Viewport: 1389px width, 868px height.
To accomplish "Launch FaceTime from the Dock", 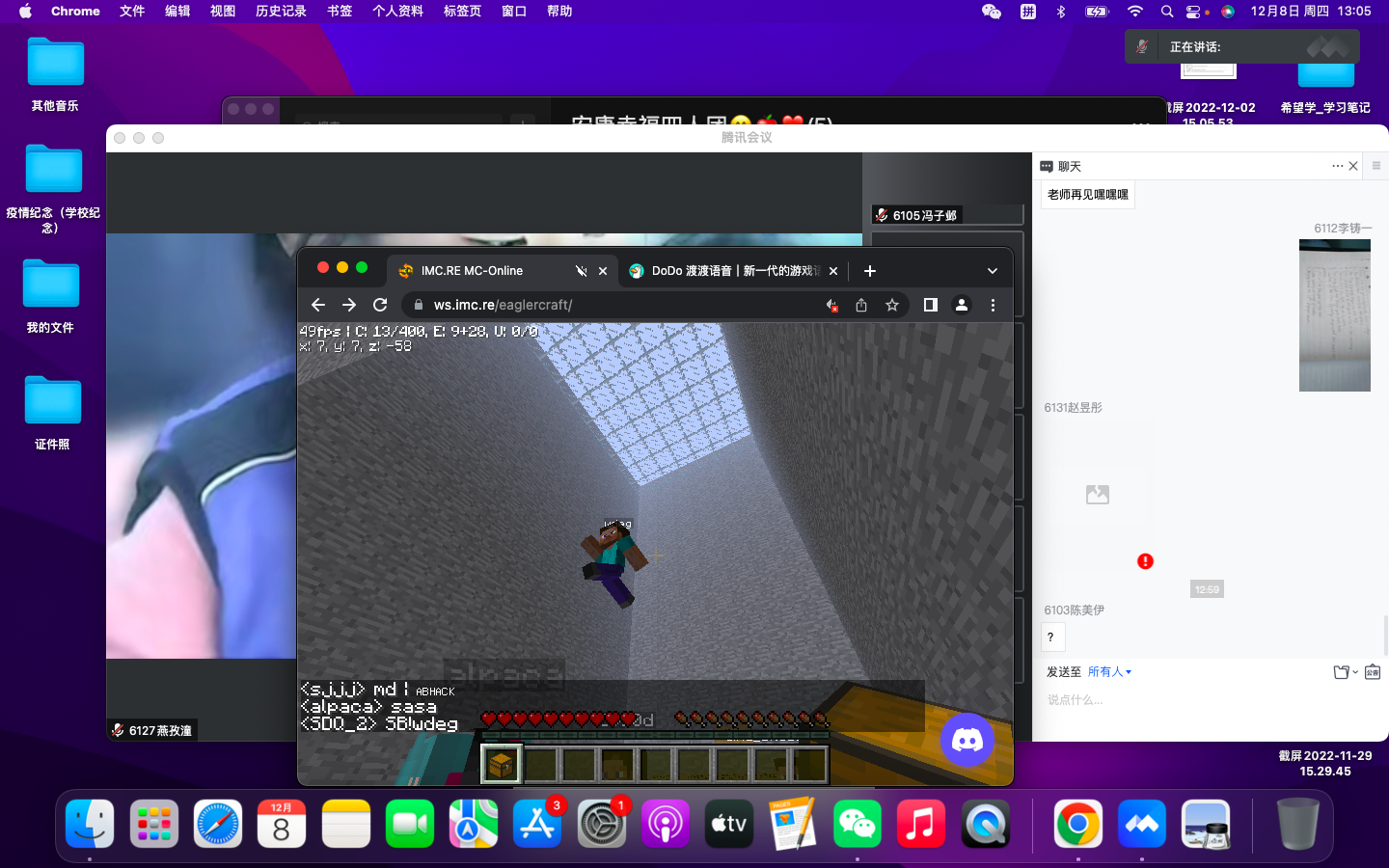I will (x=410, y=824).
